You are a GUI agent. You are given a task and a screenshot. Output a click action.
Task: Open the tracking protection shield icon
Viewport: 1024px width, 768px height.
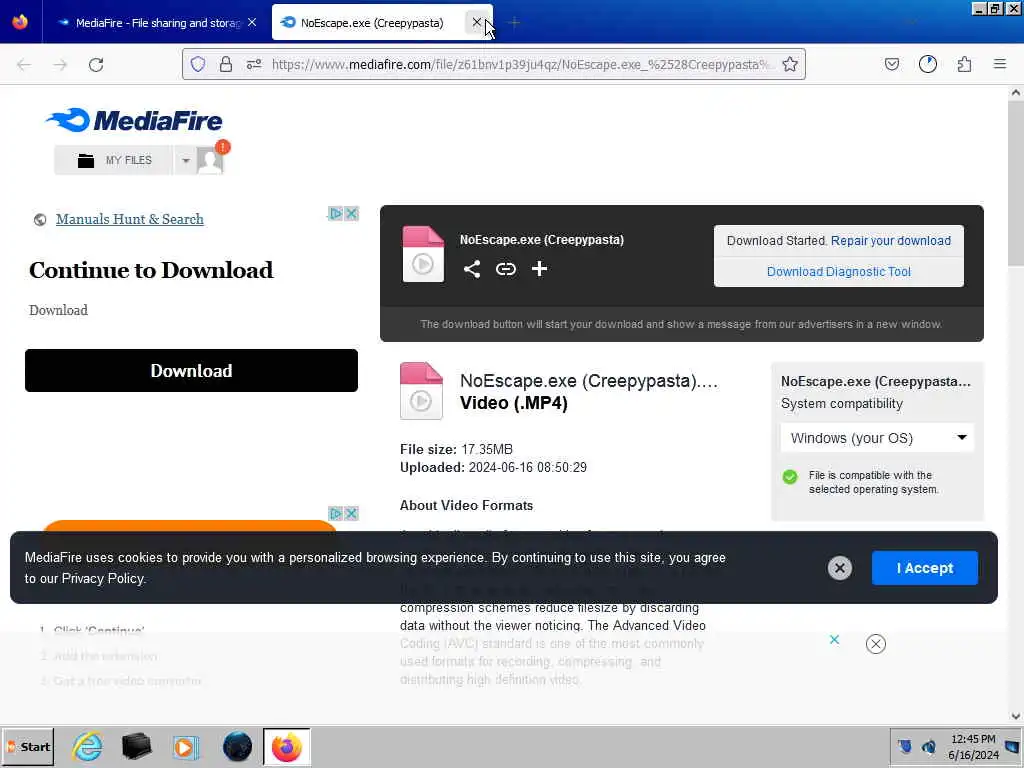198,64
